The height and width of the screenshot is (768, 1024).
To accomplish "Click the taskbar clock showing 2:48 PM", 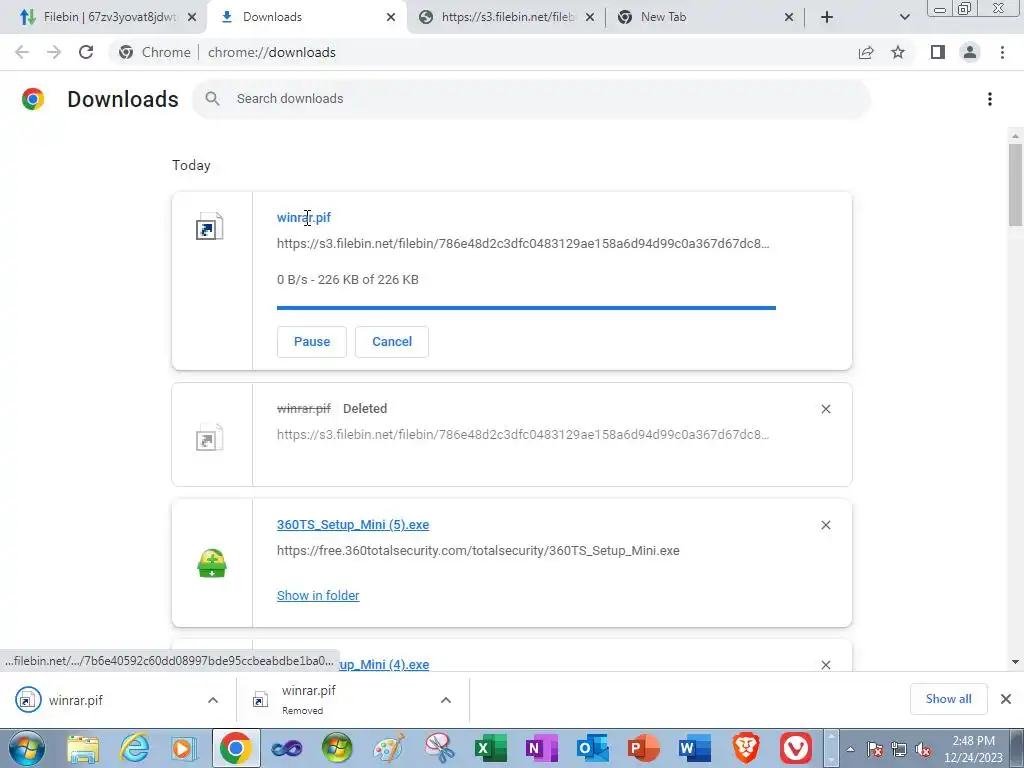I will coord(973,749).
